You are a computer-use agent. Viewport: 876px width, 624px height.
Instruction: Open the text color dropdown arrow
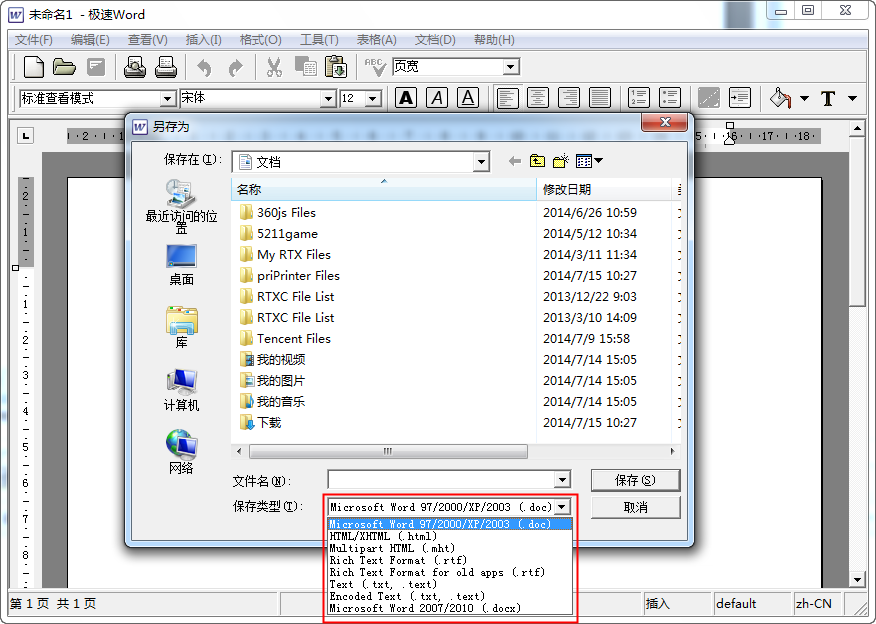(x=852, y=98)
